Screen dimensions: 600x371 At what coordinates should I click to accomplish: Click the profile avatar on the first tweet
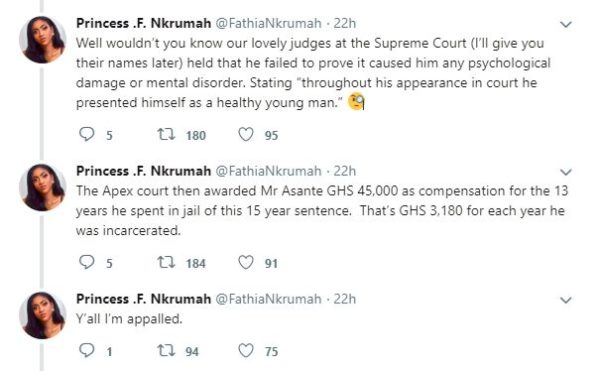[42, 40]
